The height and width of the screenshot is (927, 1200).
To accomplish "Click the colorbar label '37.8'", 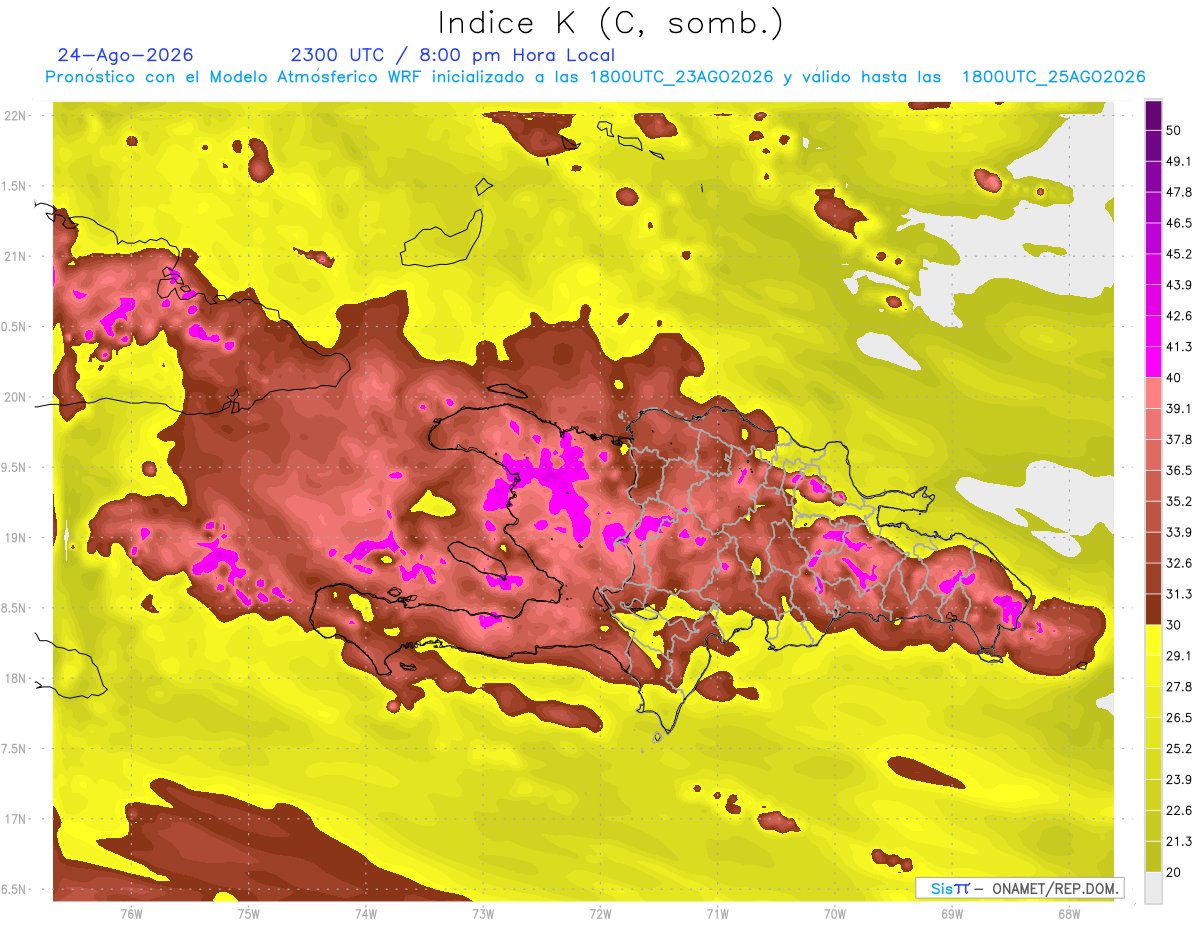I will point(1178,440).
